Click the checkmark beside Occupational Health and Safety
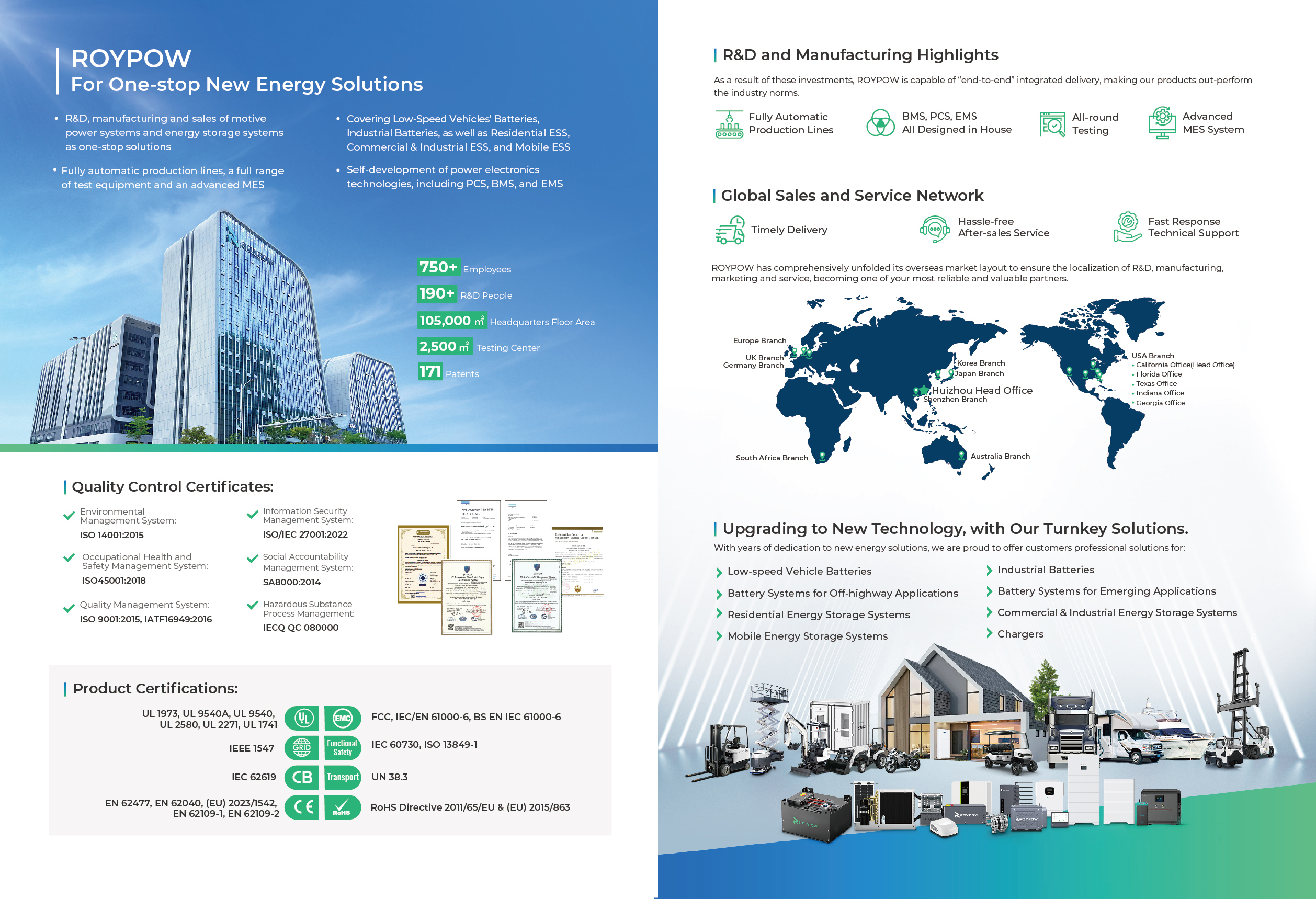Viewport: 1316px width, 899px height. click(69, 557)
